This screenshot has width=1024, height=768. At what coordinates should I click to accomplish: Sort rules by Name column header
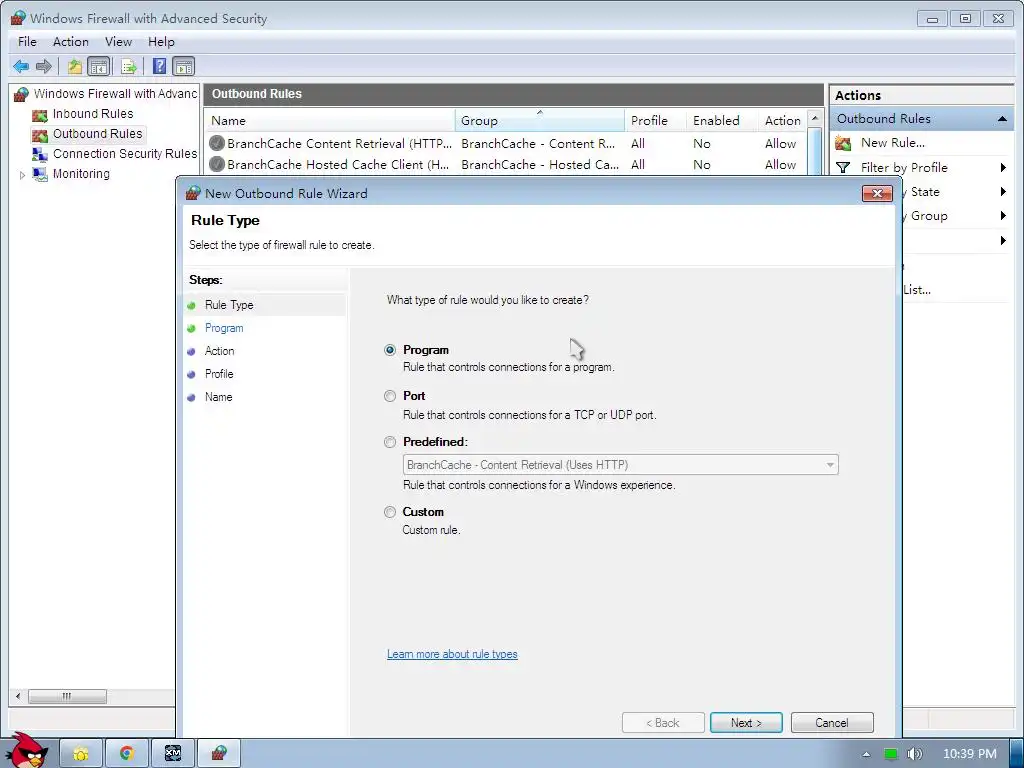point(330,121)
